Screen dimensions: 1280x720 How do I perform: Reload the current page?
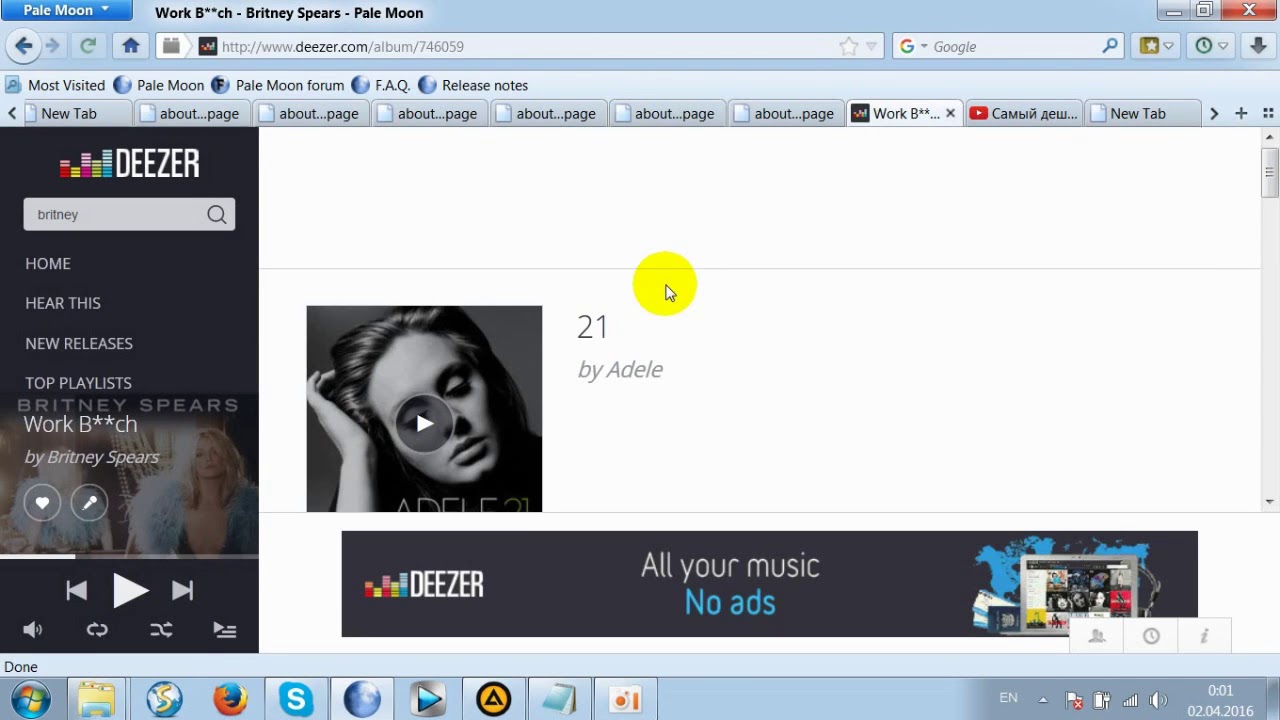[88, 46]
